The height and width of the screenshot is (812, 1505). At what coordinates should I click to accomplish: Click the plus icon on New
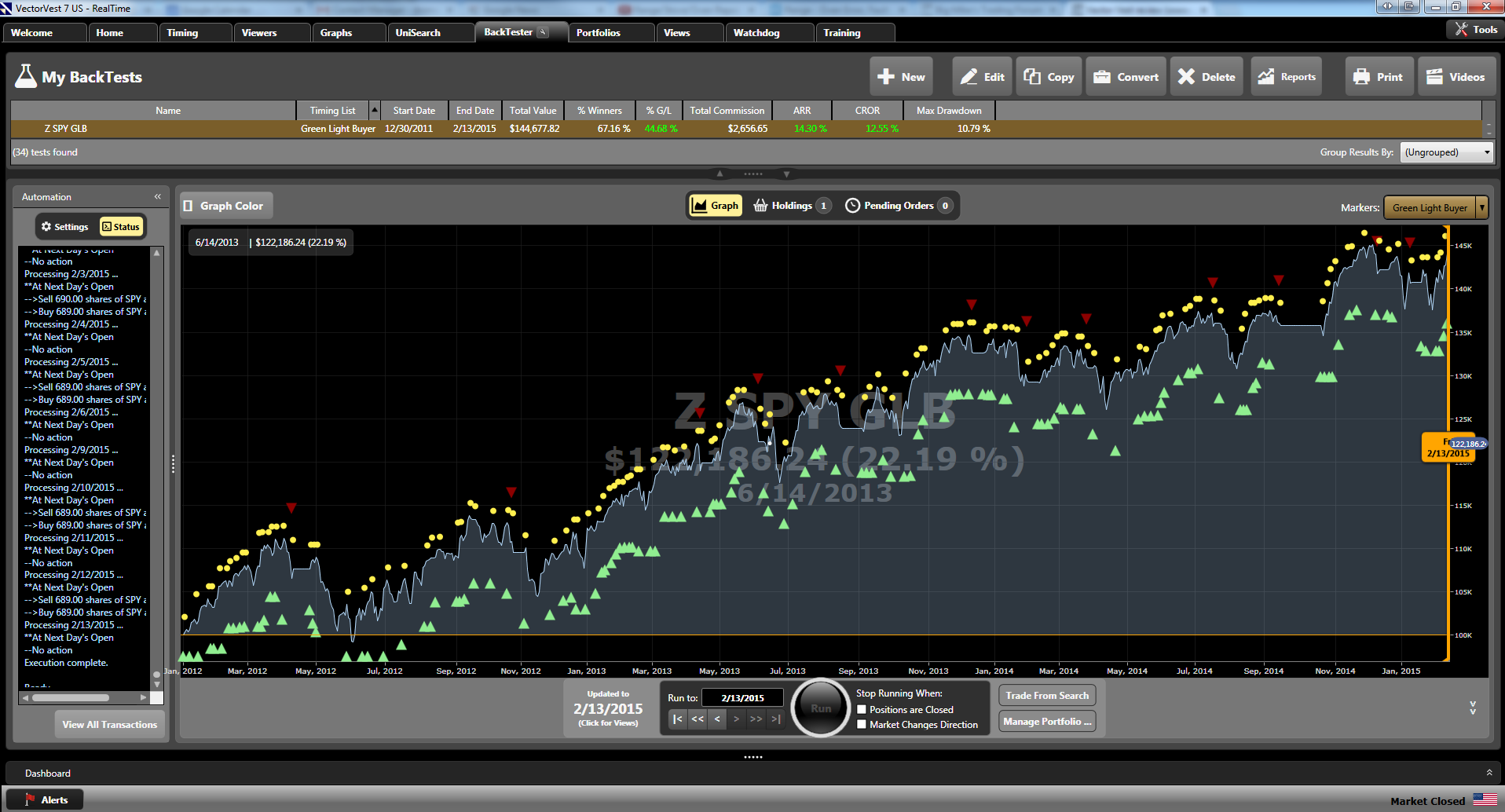point(886,76)
